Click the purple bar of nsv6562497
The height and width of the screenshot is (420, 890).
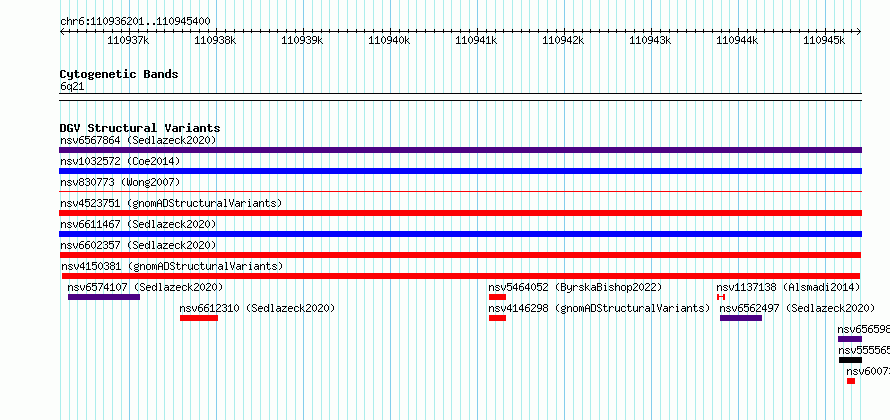741,318
